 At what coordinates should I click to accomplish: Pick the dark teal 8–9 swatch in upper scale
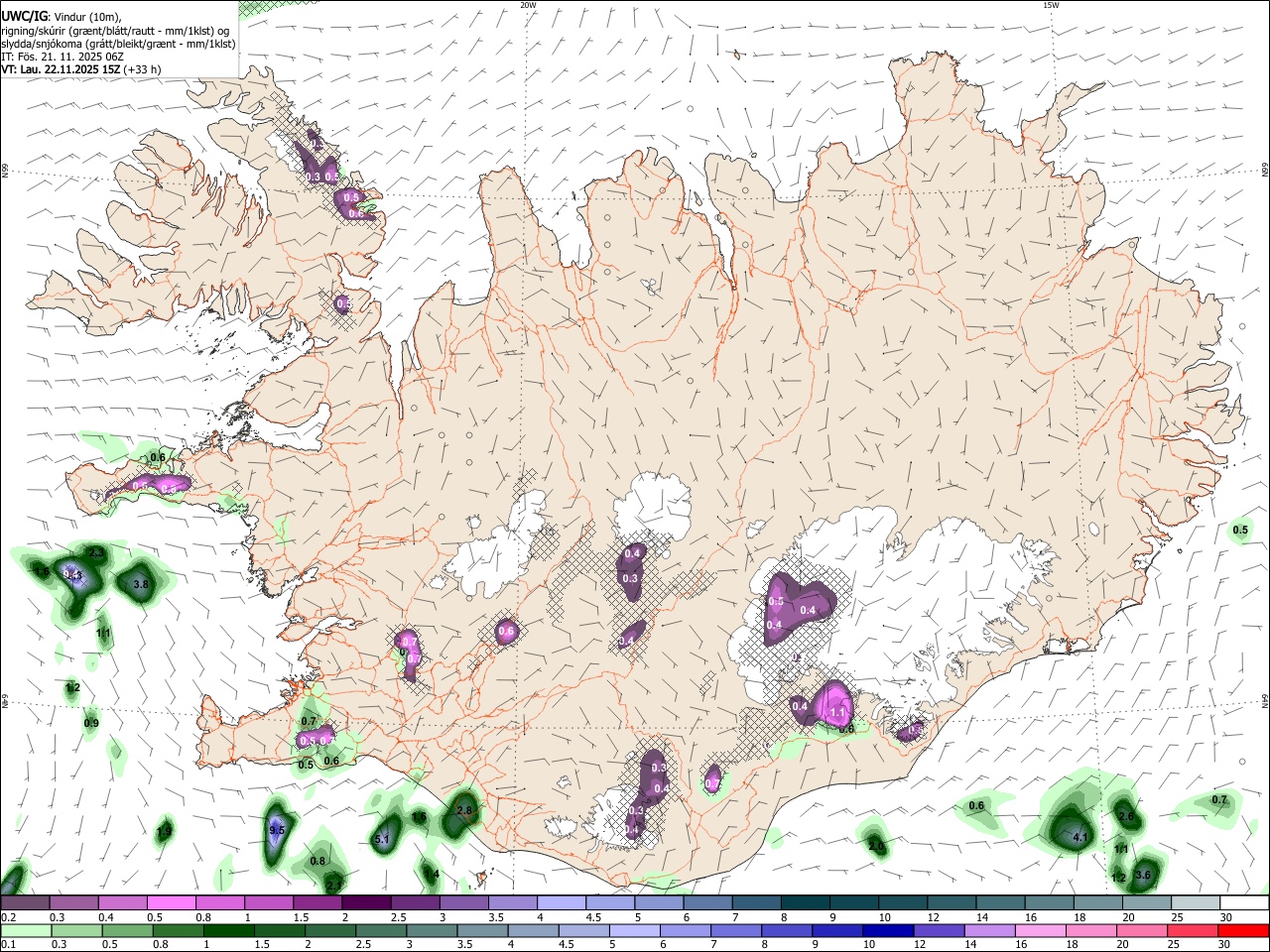coord(804,903)
